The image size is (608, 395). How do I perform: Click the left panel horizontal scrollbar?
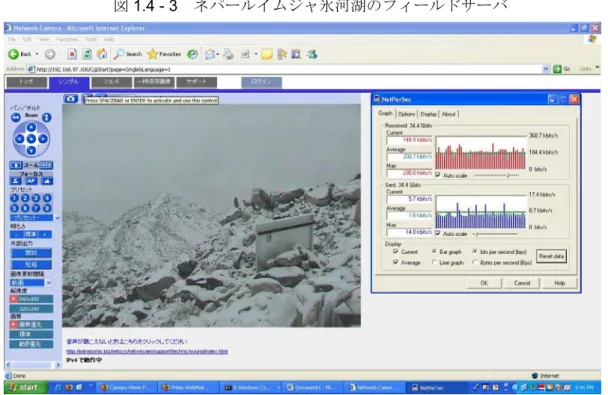pyautogui.click(x=33, y=365)
